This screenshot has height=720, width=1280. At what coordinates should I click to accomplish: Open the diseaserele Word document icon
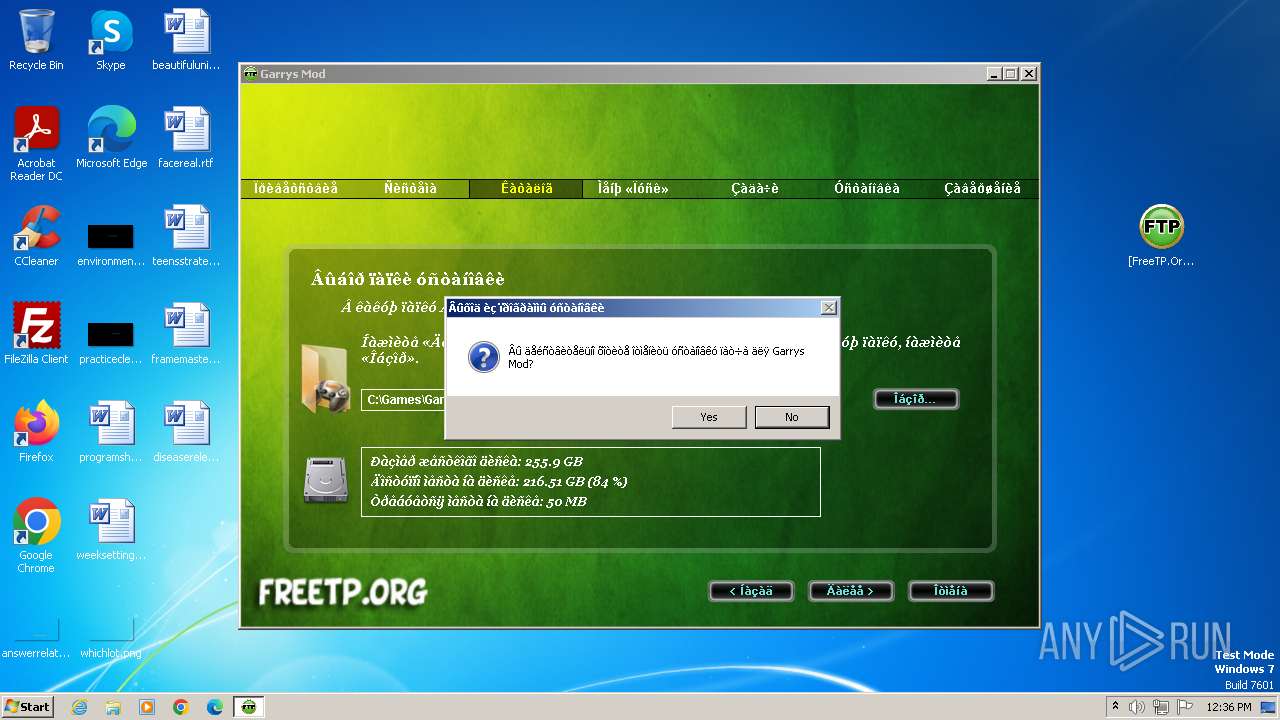[x=186, y=432]
